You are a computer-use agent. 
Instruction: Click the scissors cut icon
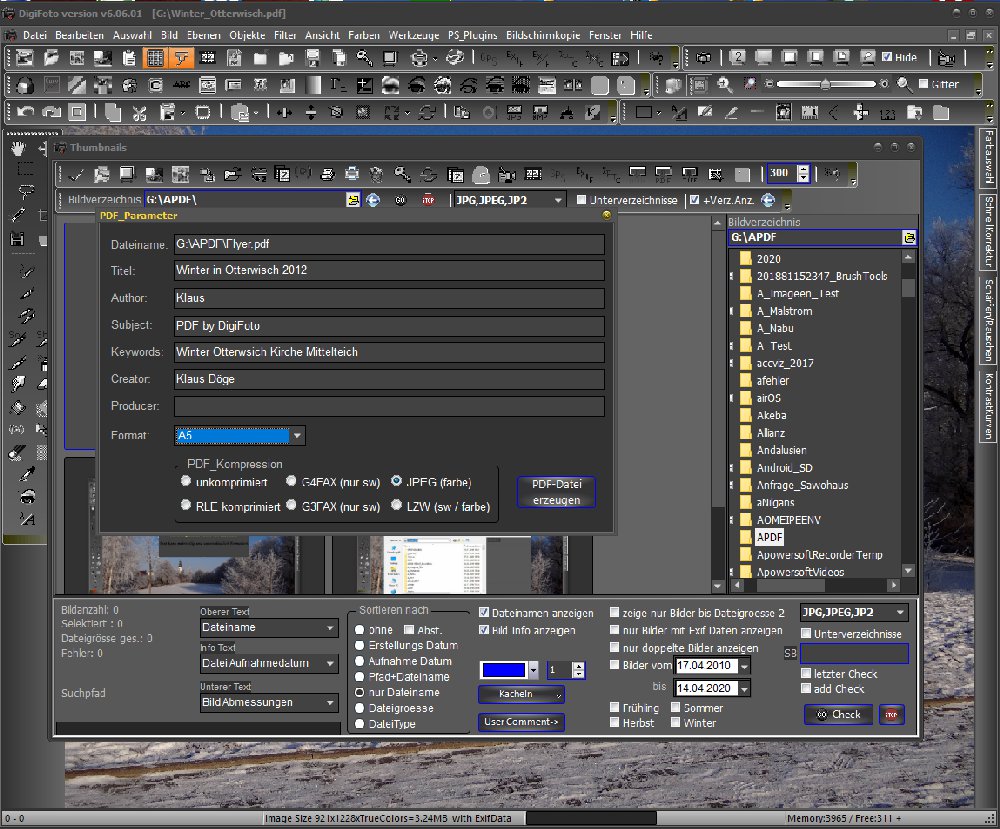pyautogui.click(x=138, y=112)
